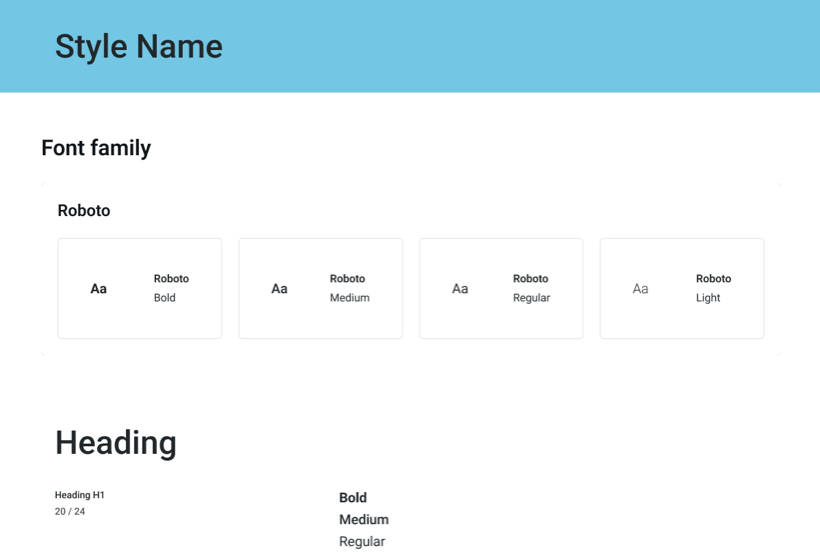Click the "Medium" sample text below the Bold sample
Screen dimensions: 820x552
[x=364, y=520]
